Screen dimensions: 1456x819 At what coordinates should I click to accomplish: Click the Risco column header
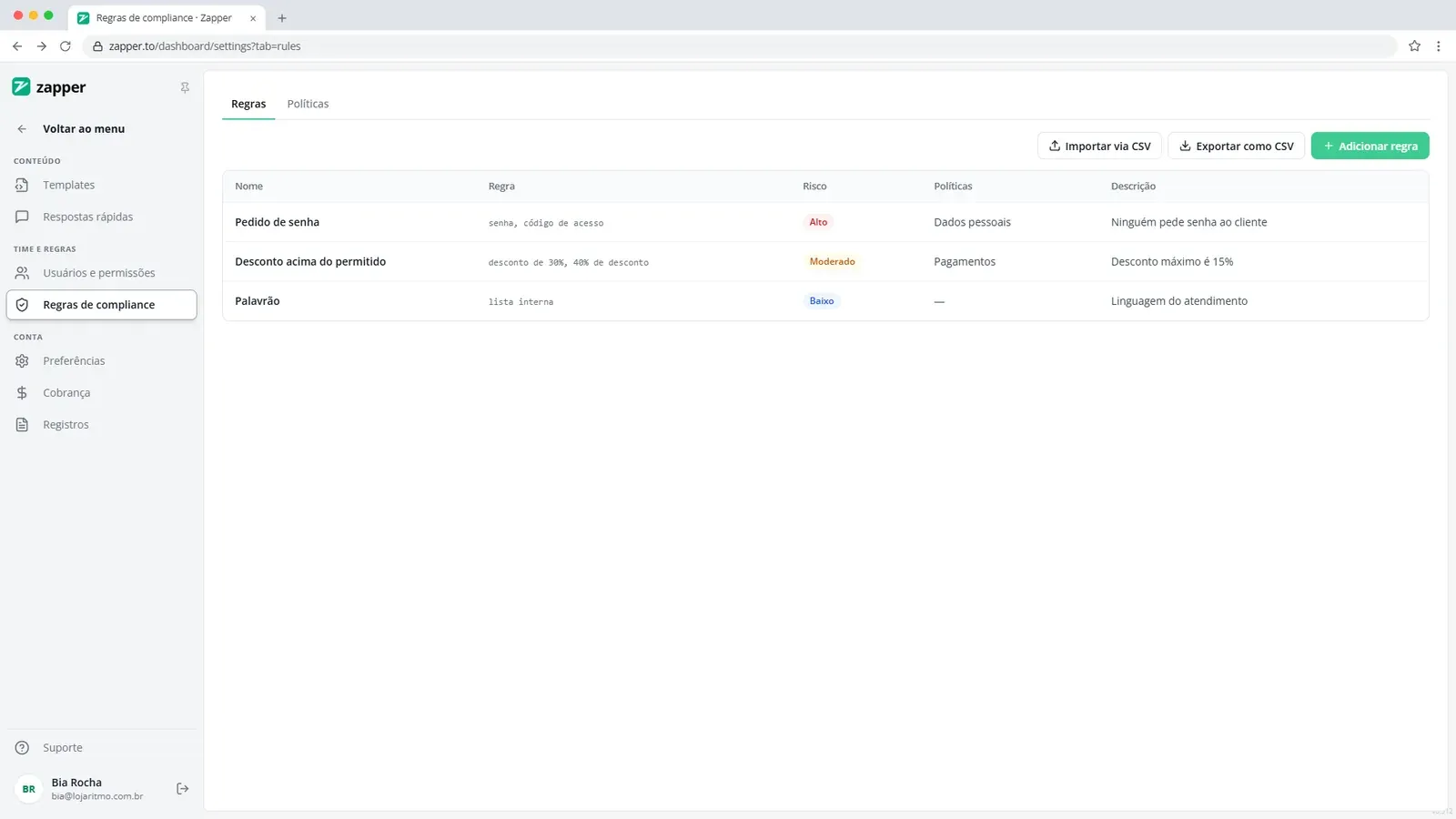click(x=814, y=186)
